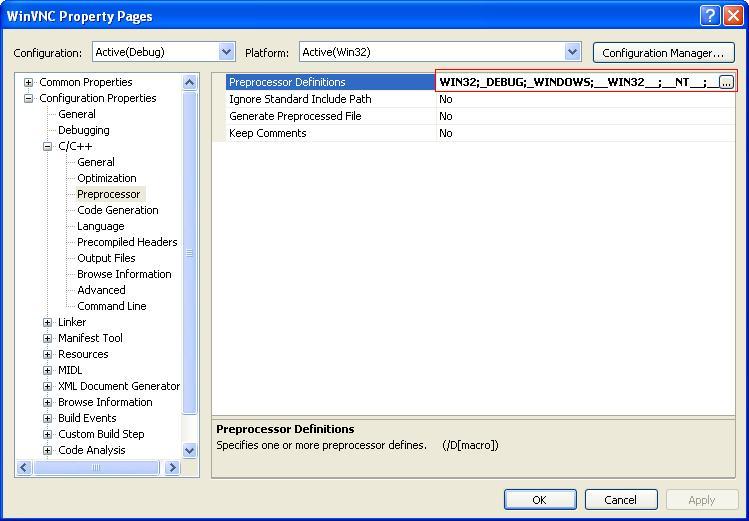Select the Linker tree item
Image resolution: width=749 pixels, height=521 pixels.
(72, 322)
